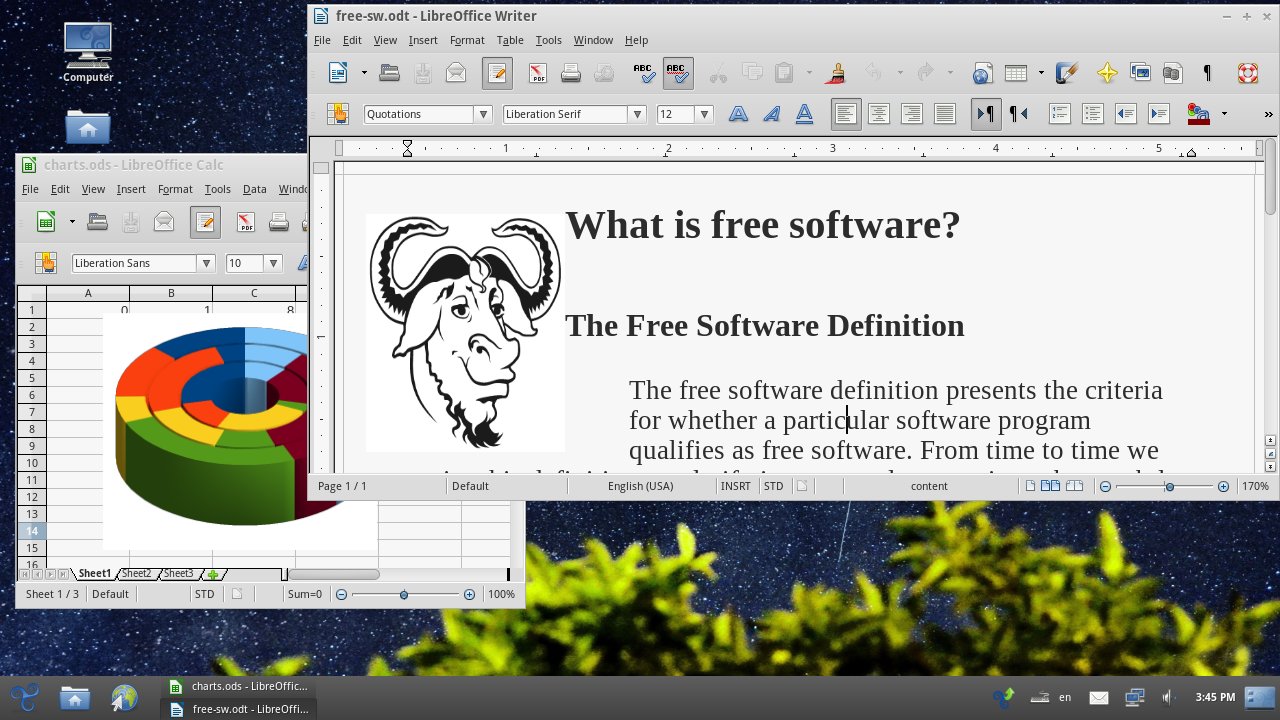Toggle Bullets On/Off in Writer
Screen dimensions: 1280x720
(1093, 114)
